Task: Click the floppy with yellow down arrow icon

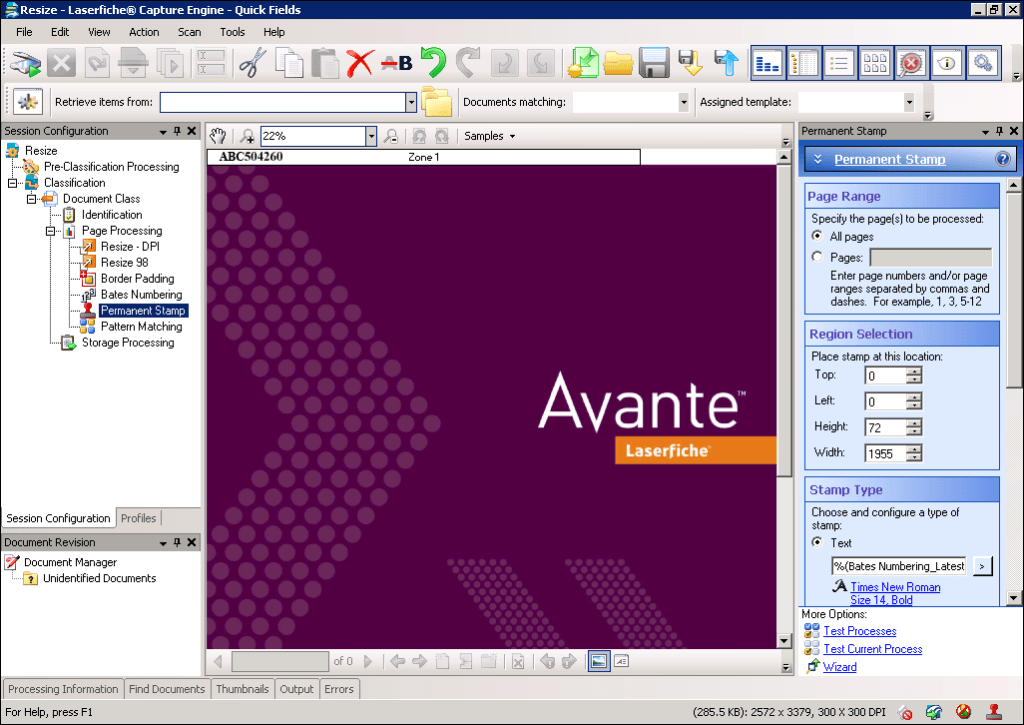Action: coord(690,63)
